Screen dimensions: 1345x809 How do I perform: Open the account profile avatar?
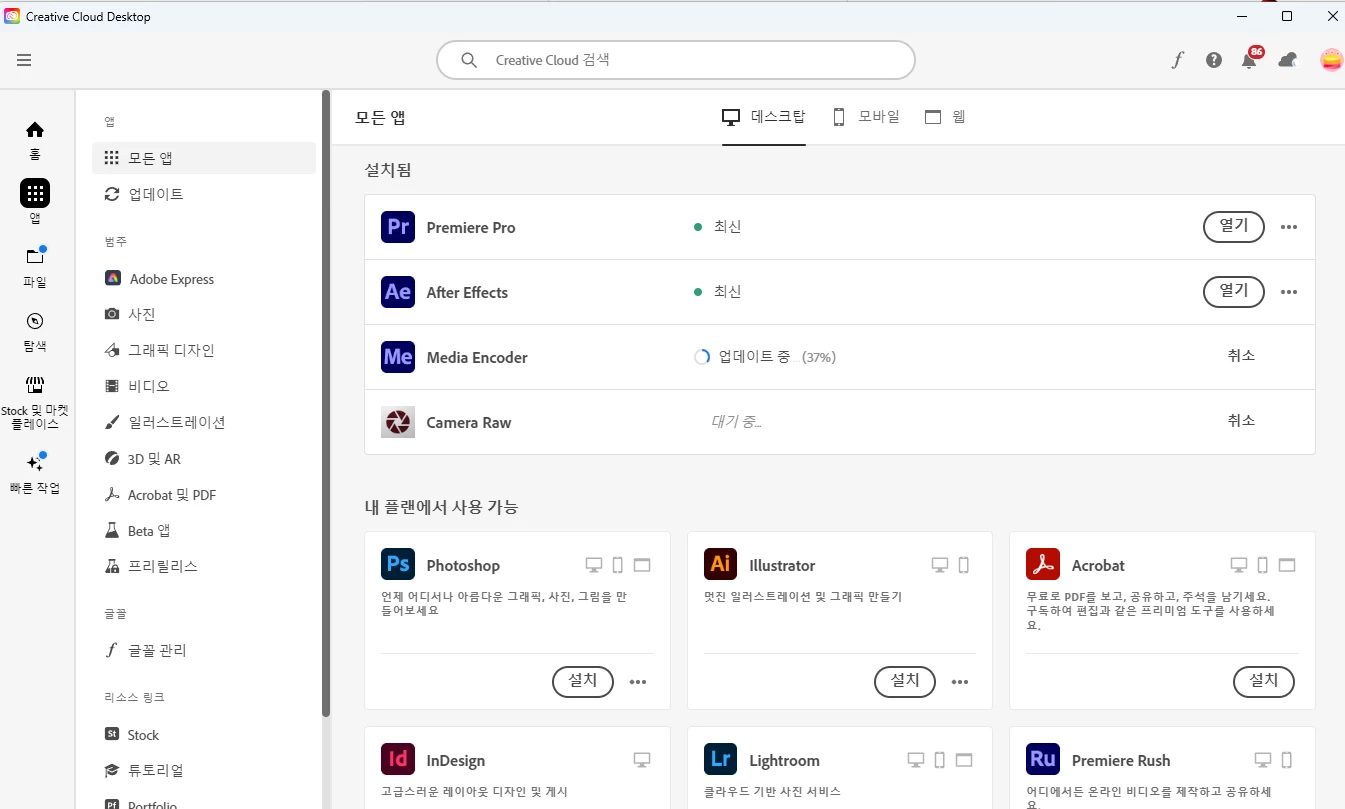[x=1331, y=60]
